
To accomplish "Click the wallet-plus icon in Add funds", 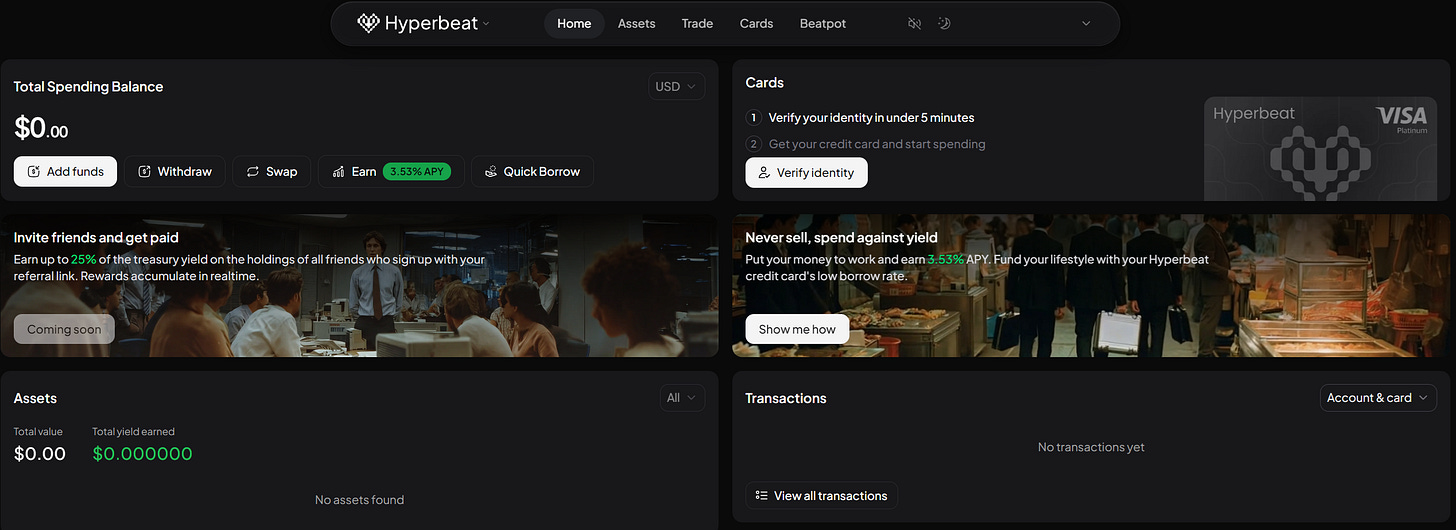I will 34,171.
